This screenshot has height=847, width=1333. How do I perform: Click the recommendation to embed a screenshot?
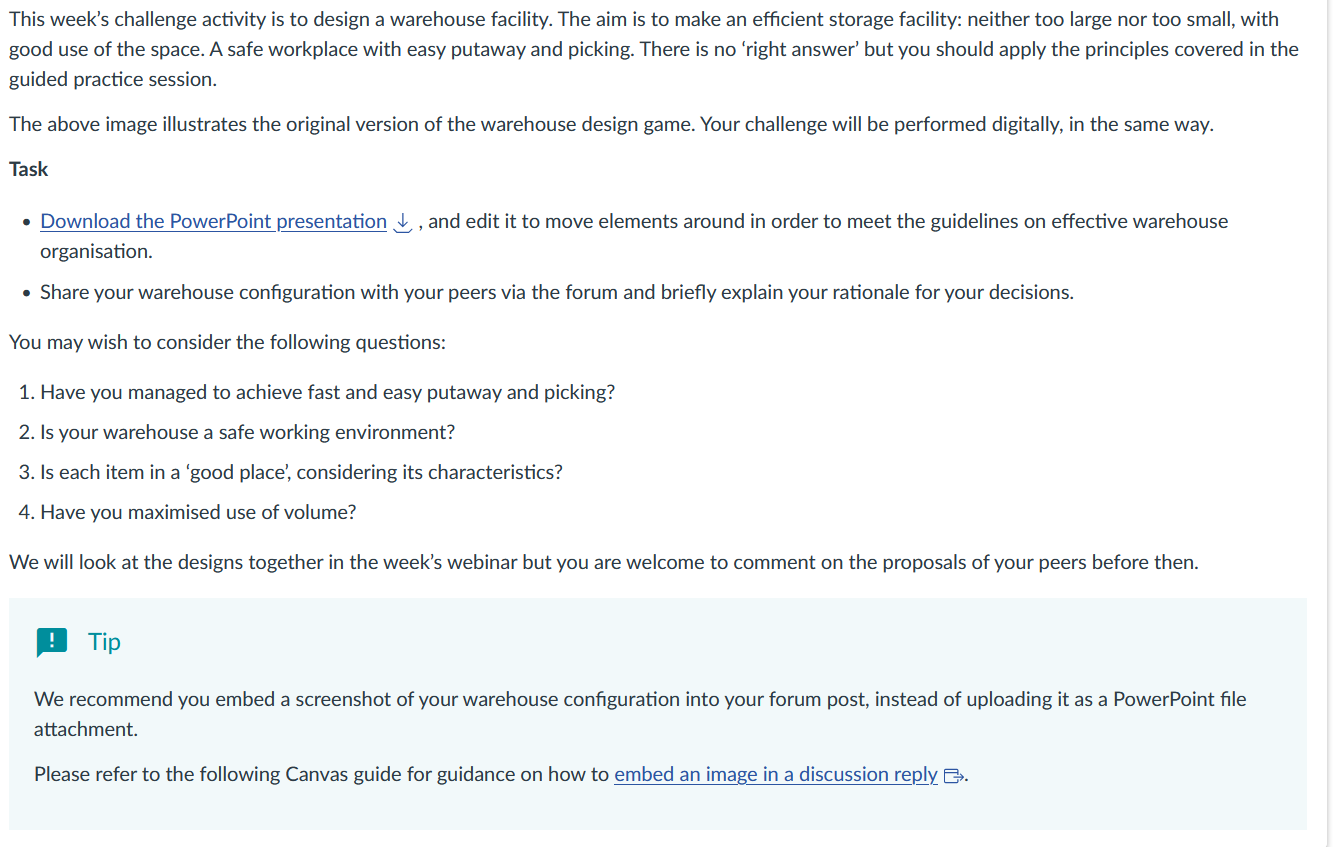[640, 714]
